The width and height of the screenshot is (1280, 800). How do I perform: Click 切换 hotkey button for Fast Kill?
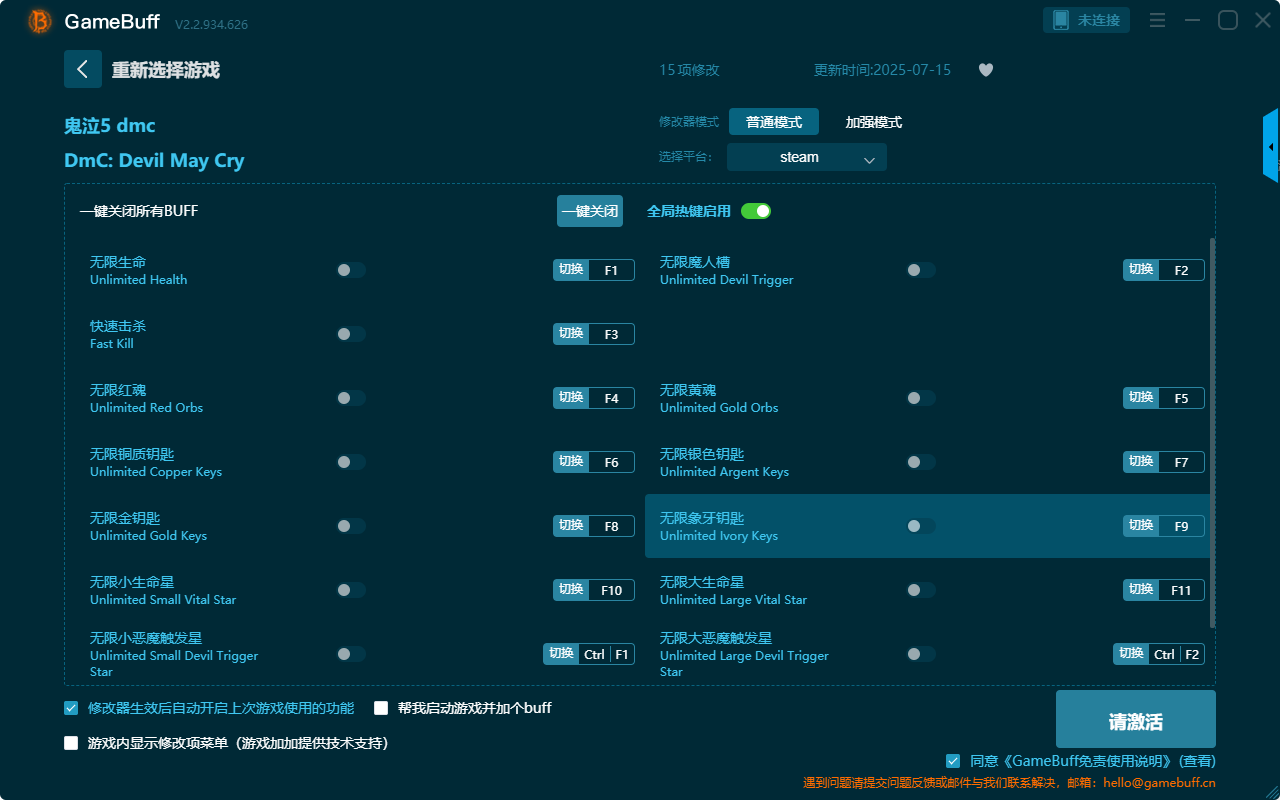[x=571, y=334]
